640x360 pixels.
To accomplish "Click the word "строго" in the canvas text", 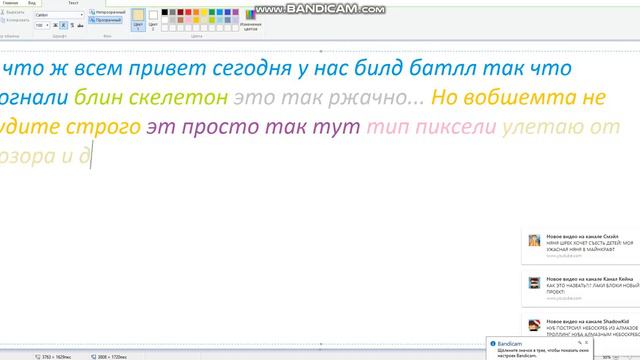I will pos(103,127).
